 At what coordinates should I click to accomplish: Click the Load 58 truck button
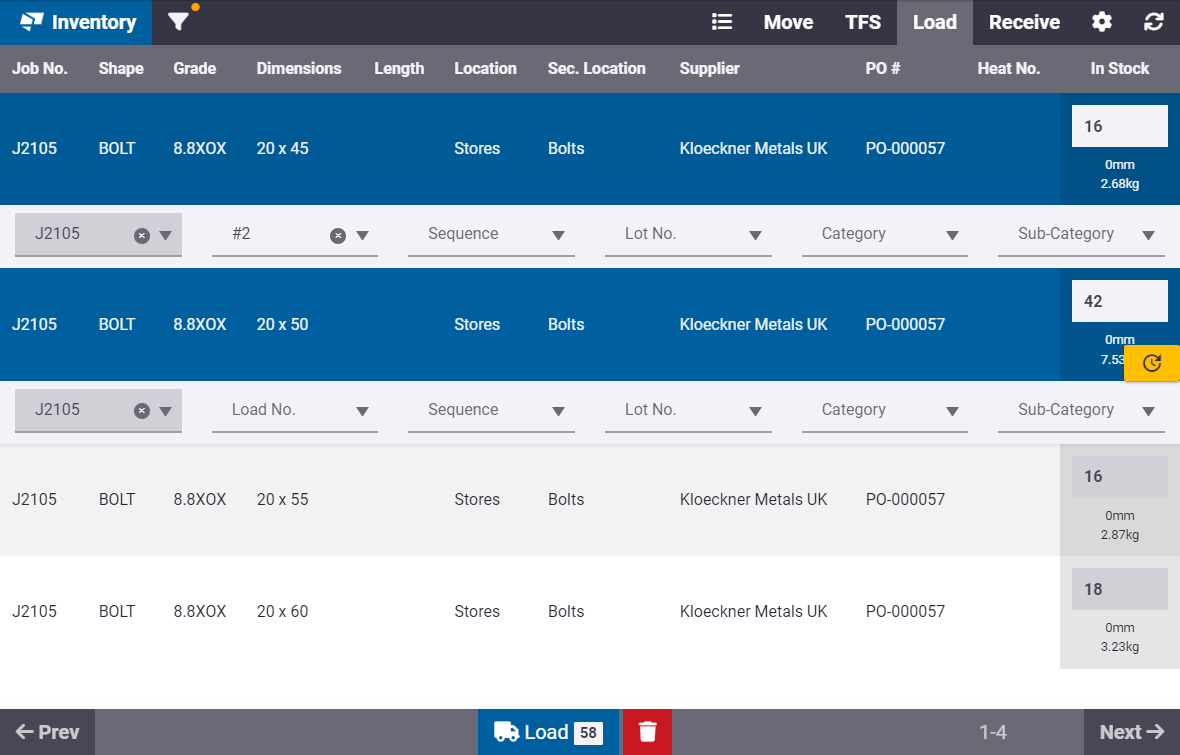tap(548, 732)
